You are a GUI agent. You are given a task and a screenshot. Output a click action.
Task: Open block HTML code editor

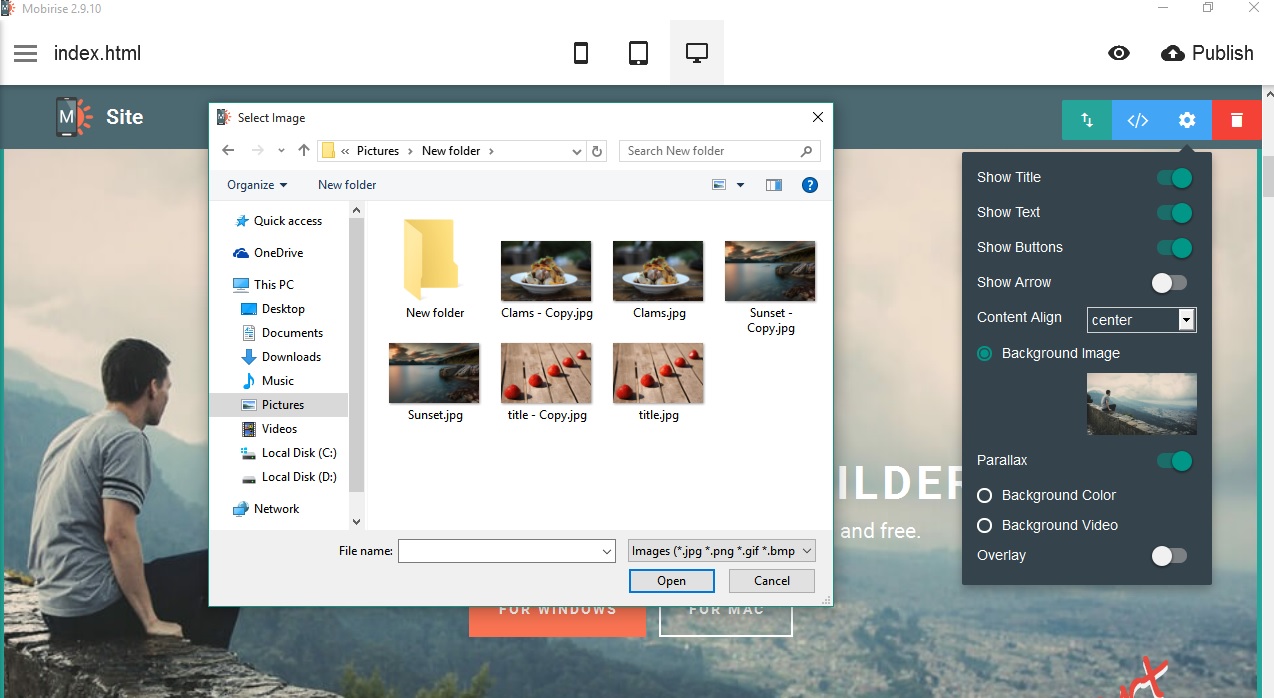[1137, 119]
